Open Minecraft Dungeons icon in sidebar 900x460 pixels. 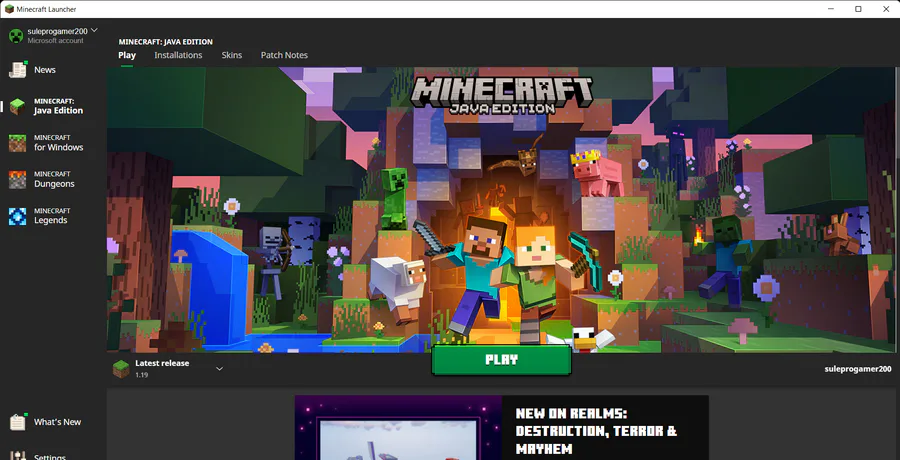(x=17, y=180)
